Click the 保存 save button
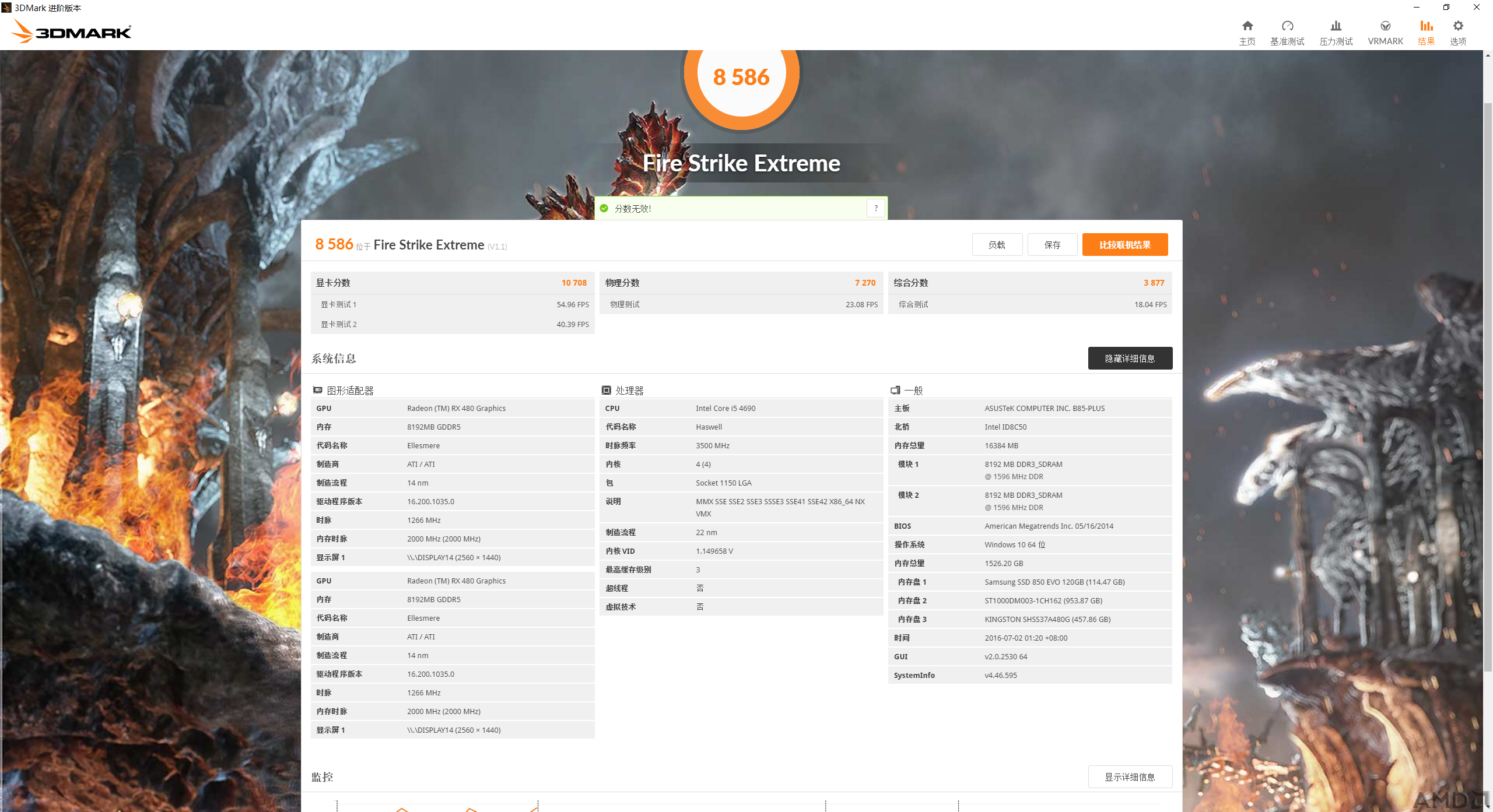Image resolution: width=1493 pixels, height=812 pixels. coord(1052,244)
